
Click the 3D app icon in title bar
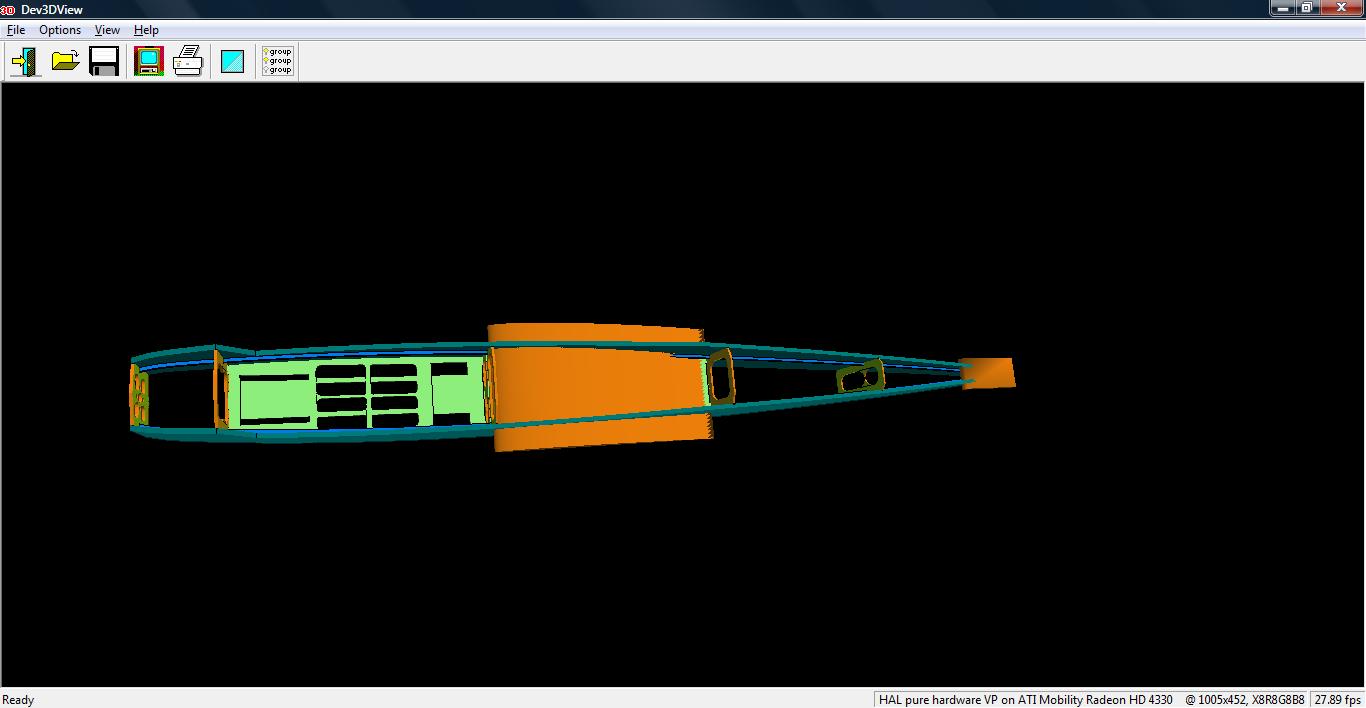[9, 9]
